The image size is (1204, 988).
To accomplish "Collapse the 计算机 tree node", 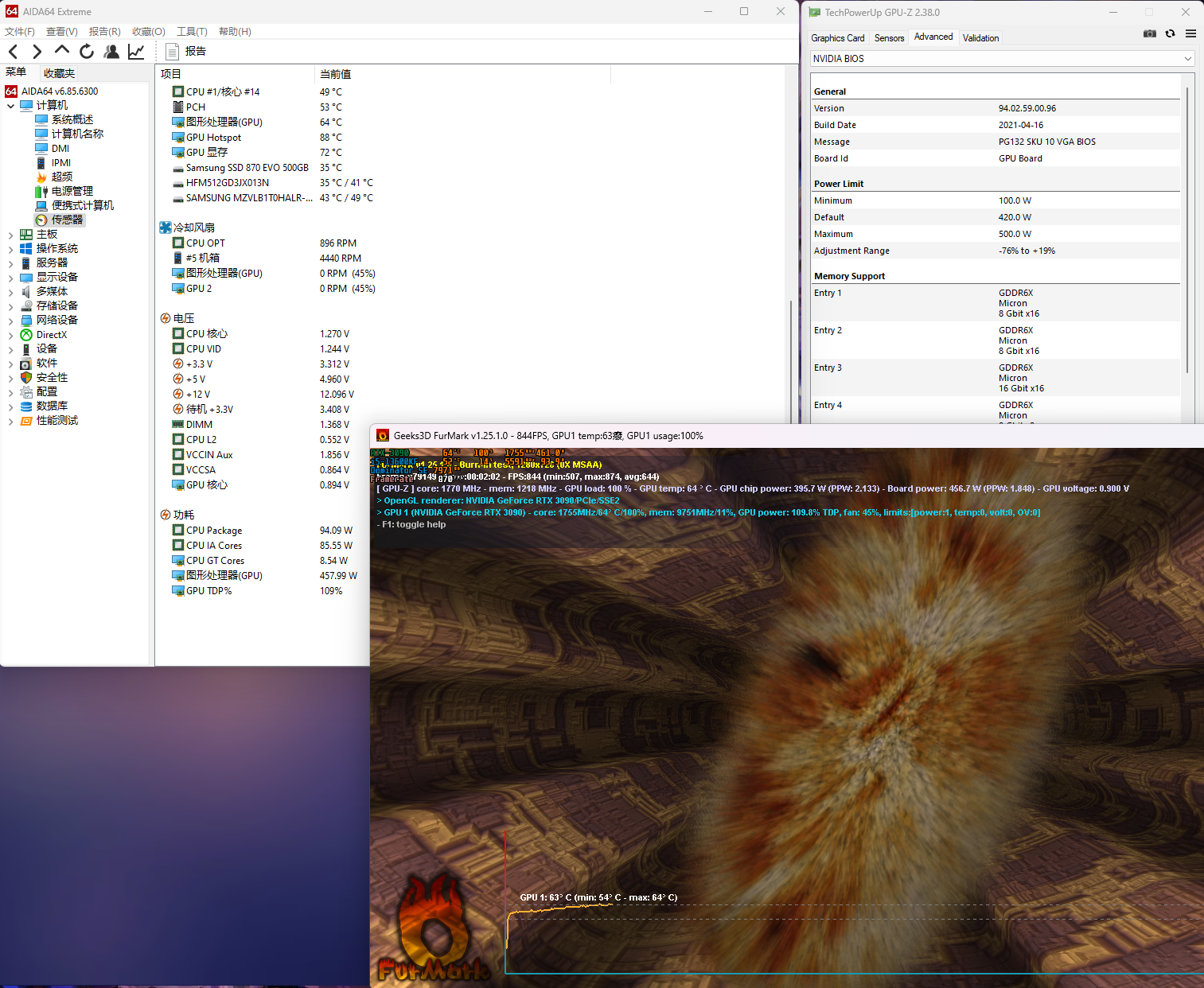I will 10,106.
